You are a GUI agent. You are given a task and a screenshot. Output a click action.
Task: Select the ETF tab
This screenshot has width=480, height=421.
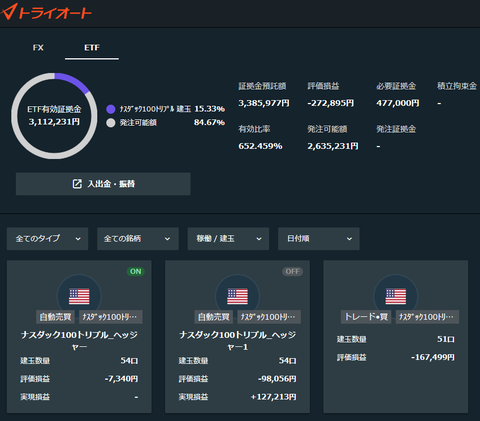[x=92, y=48]
